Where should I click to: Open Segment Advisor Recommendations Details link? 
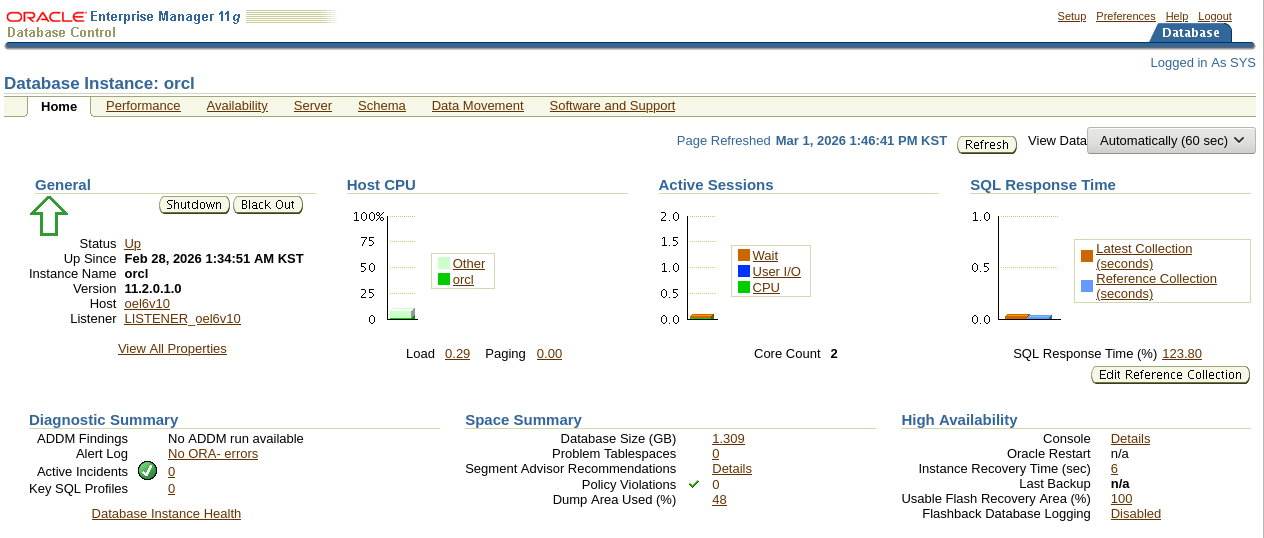732,469
